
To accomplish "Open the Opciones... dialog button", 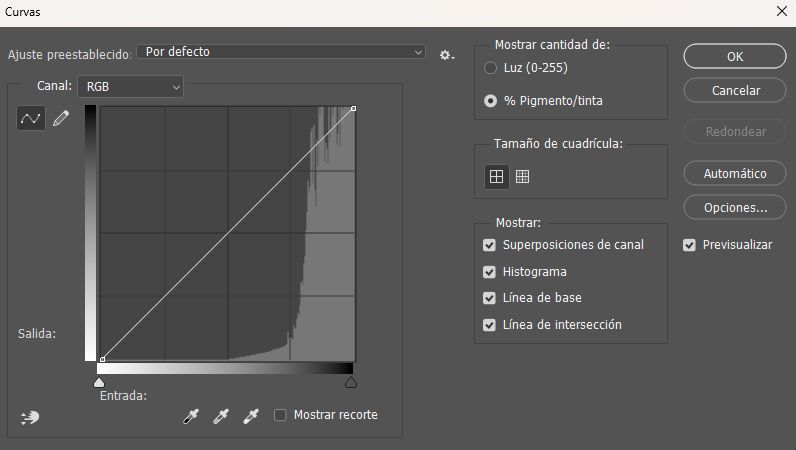I will pos(735,207).
